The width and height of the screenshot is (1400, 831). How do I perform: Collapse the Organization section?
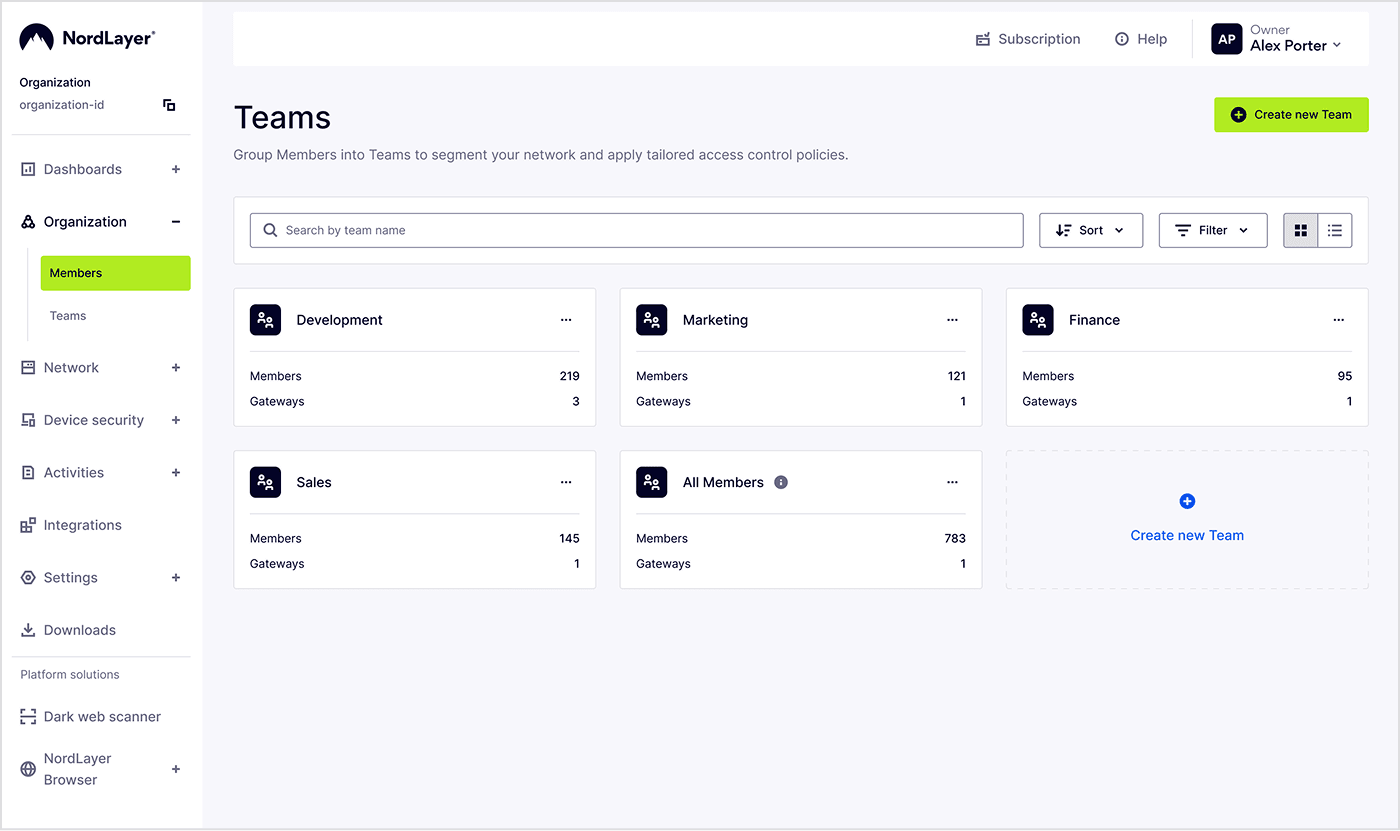pyautogui.click(x=176, y=222)
